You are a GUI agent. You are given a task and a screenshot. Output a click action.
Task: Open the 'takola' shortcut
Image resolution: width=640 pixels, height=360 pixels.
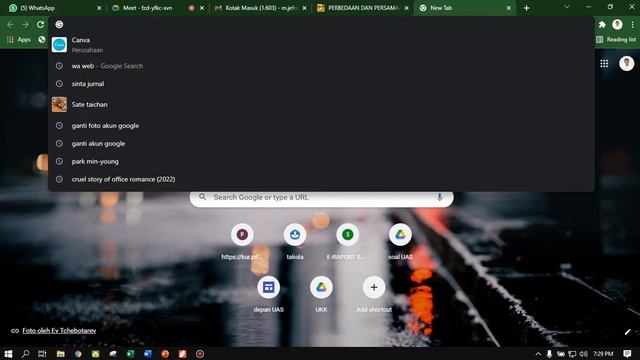pos(295,242)
